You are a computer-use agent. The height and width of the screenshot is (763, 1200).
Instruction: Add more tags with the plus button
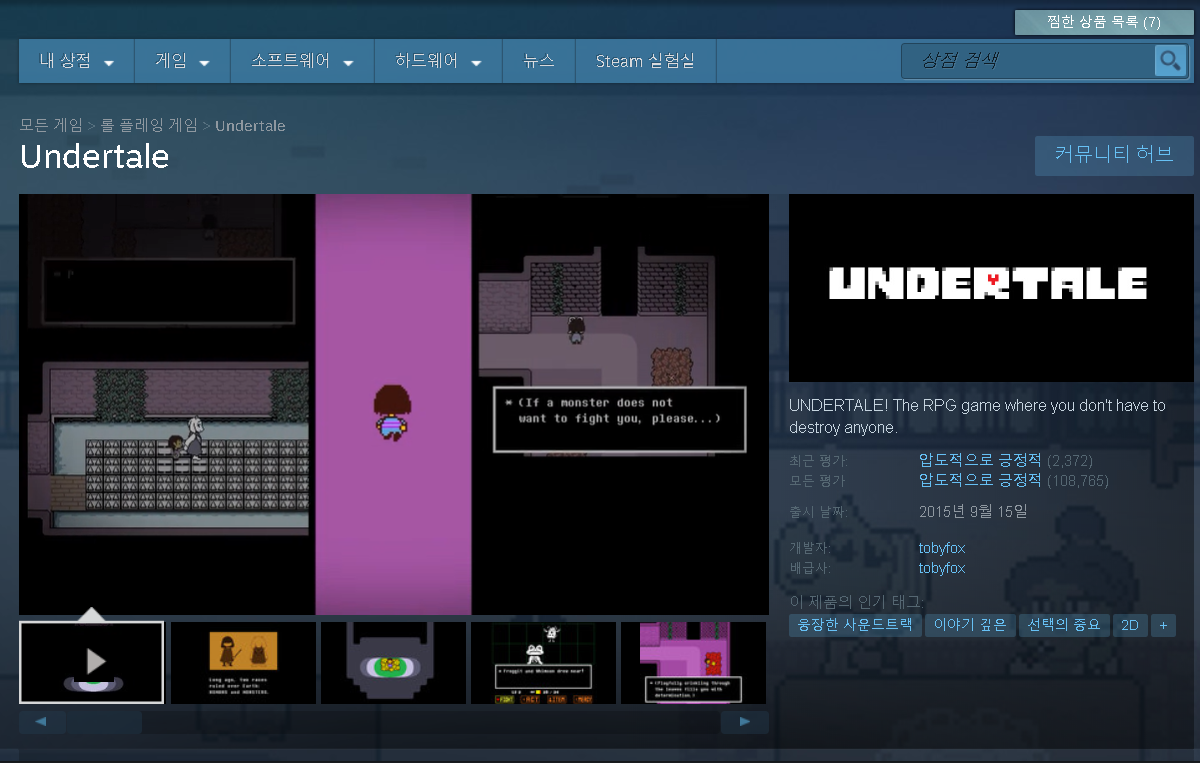pos(1163,625)
